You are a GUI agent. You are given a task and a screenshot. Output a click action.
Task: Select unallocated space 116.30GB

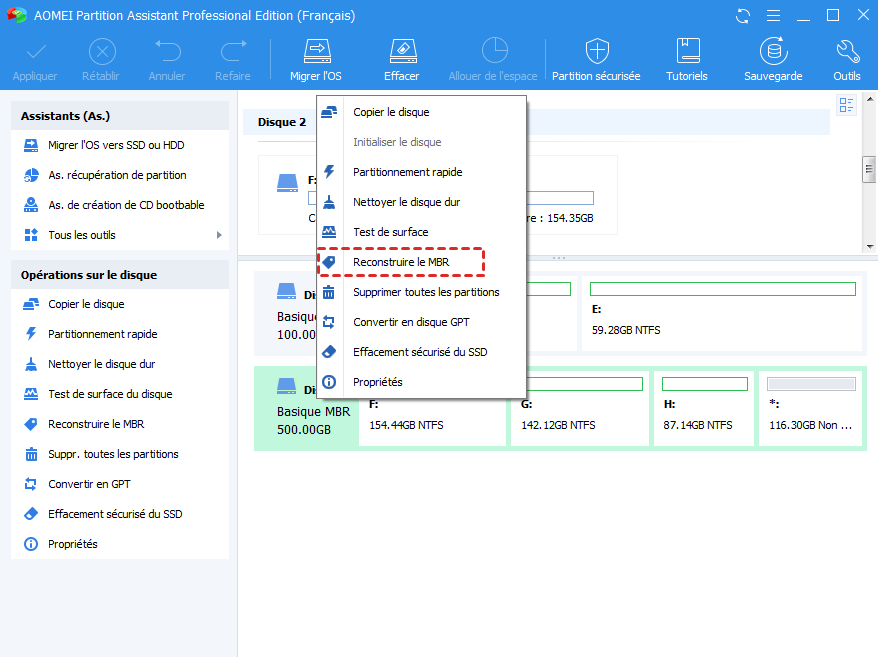click(x=810, y=408)
